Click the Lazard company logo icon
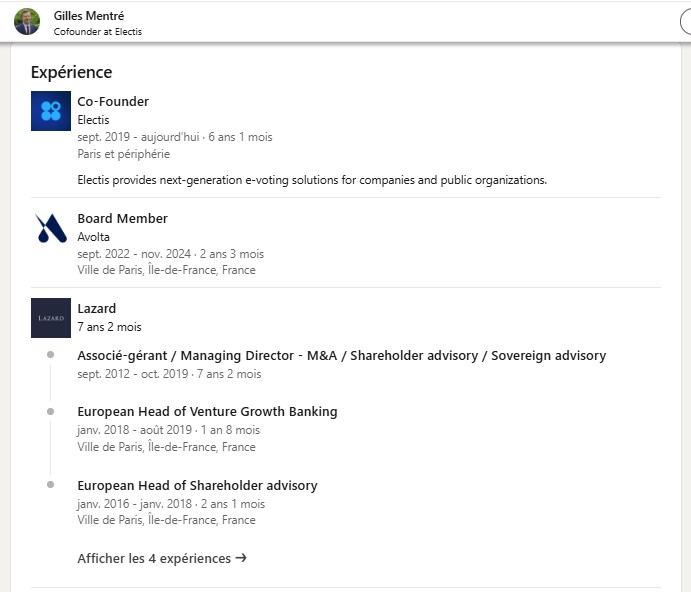The height and width of the screenshot is (592, 691). 51,318
